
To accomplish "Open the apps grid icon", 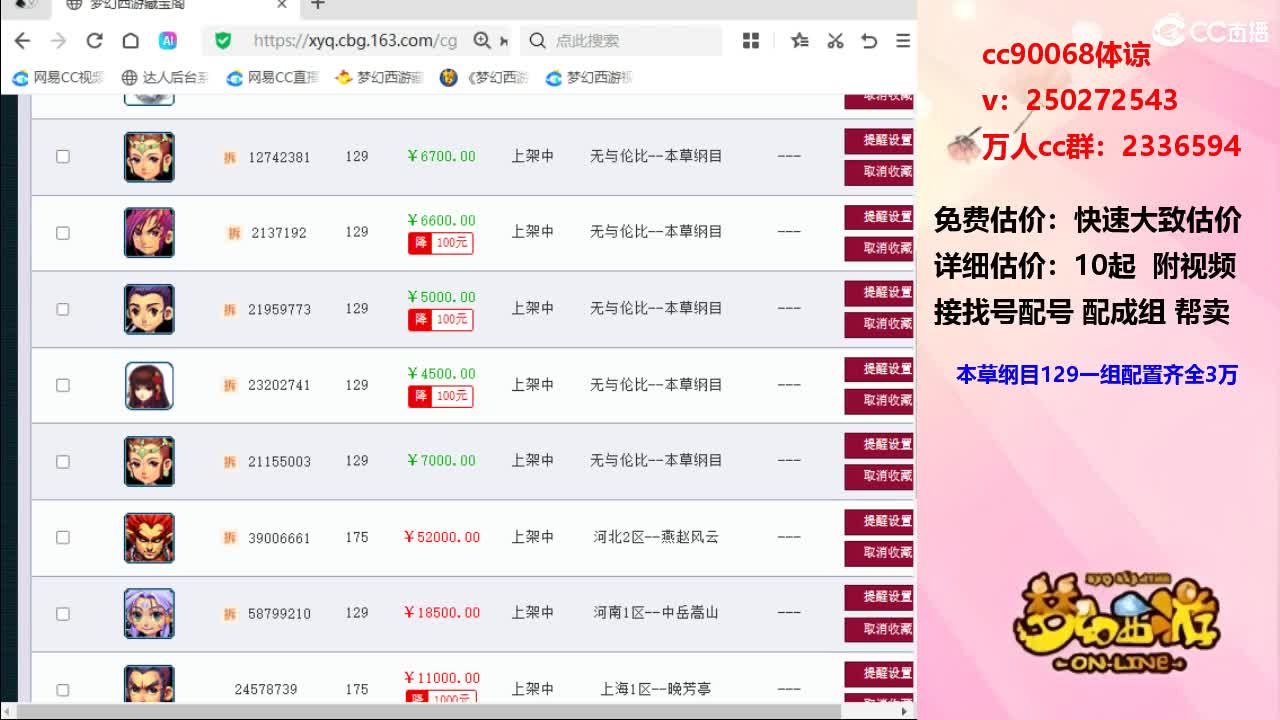I will click(x=751, y=41).
